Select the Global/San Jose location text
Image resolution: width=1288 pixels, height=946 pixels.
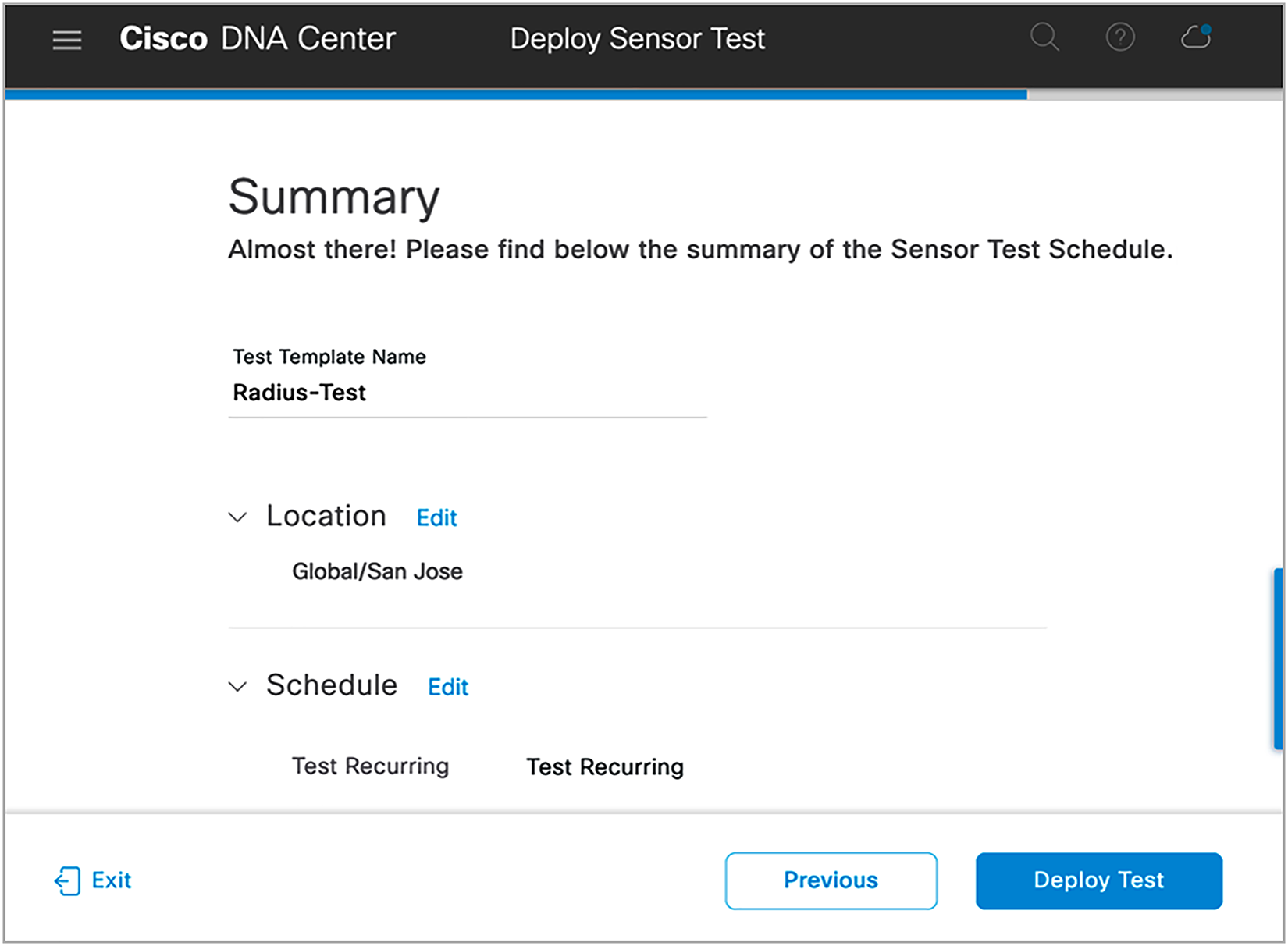tap(377, 571)
